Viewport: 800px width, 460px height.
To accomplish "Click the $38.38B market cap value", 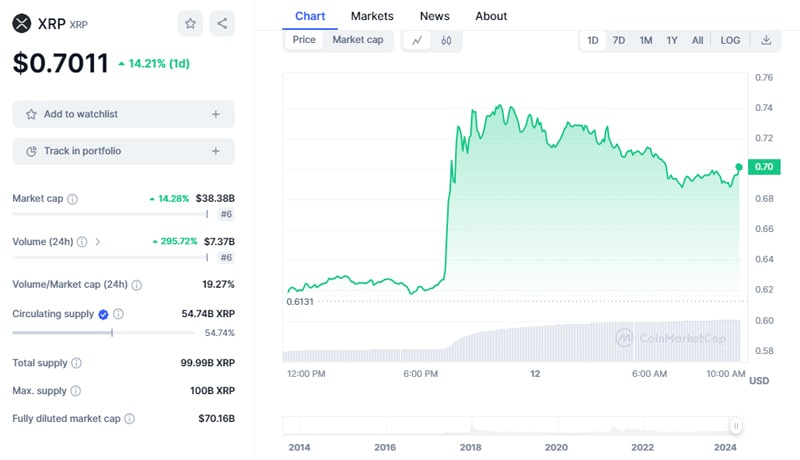I will click(215, 198).
